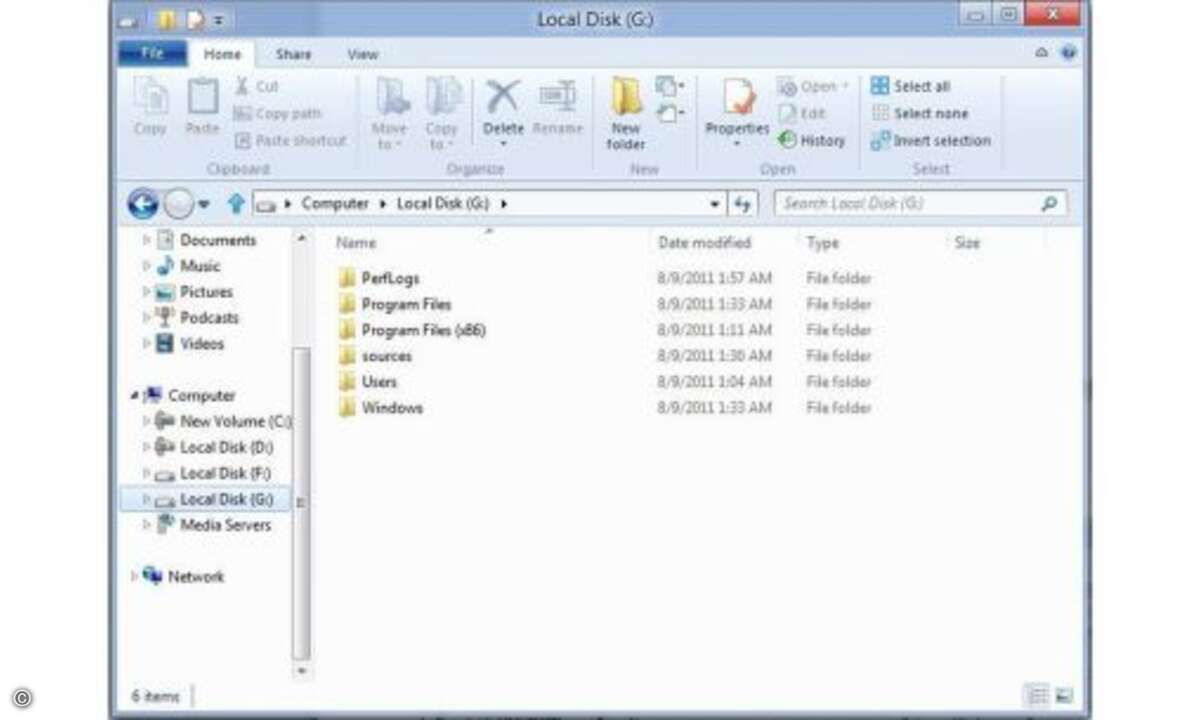
Task: Switch to Details view via status bar icon
Action: (x=1039, y=696)
